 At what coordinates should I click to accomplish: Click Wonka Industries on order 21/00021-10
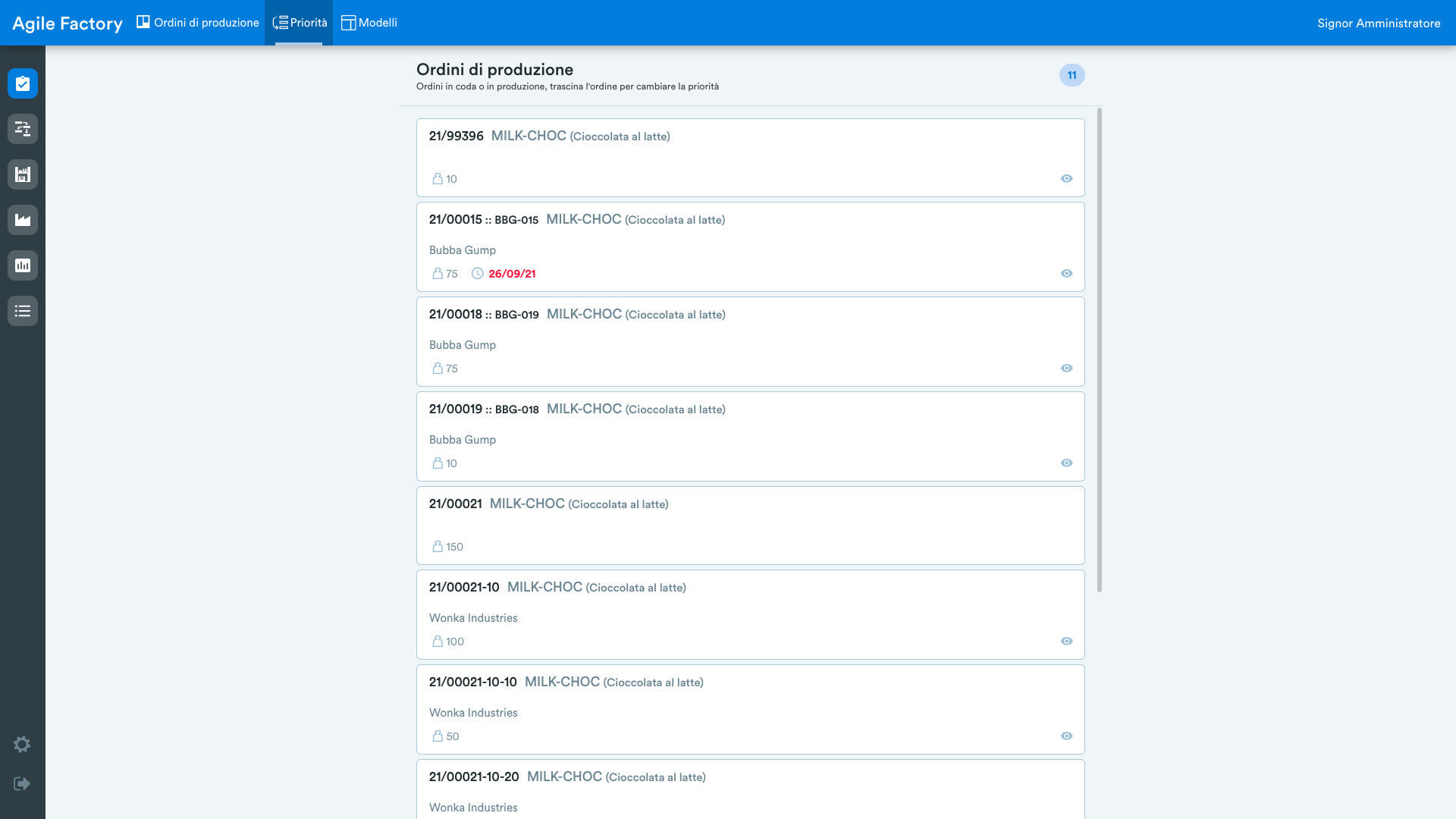click(x=473, y=618)
